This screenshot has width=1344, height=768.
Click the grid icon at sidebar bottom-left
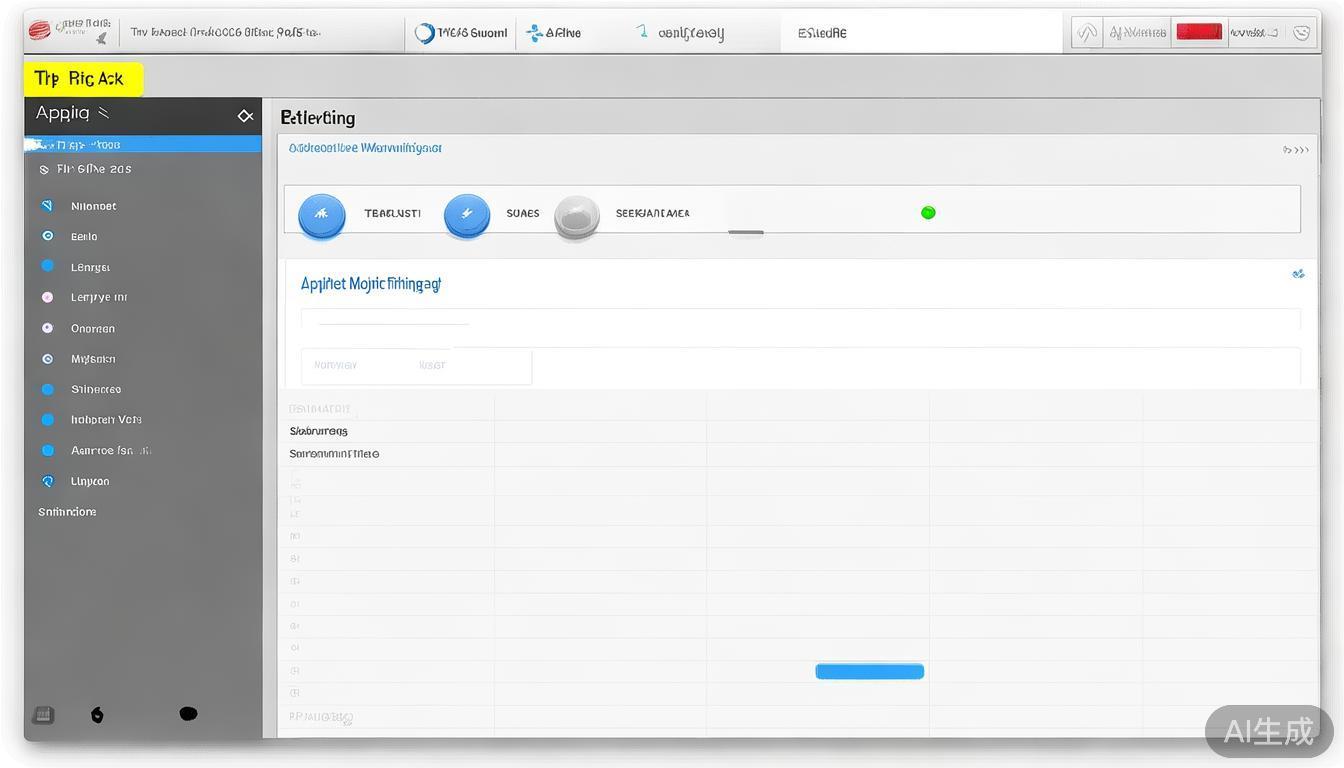click(x=43, y=715)
